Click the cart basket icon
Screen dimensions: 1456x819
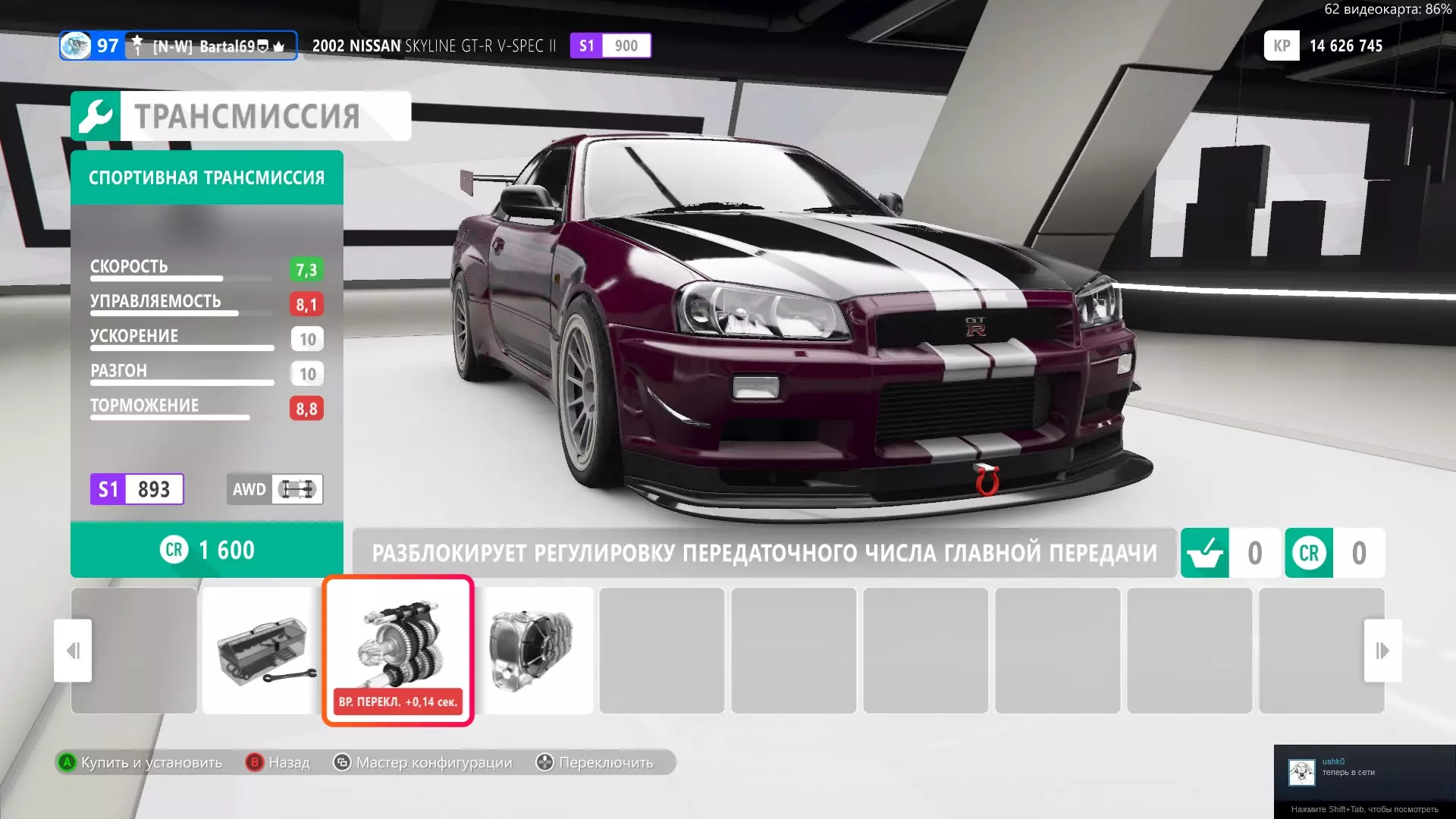point(1204,553)
